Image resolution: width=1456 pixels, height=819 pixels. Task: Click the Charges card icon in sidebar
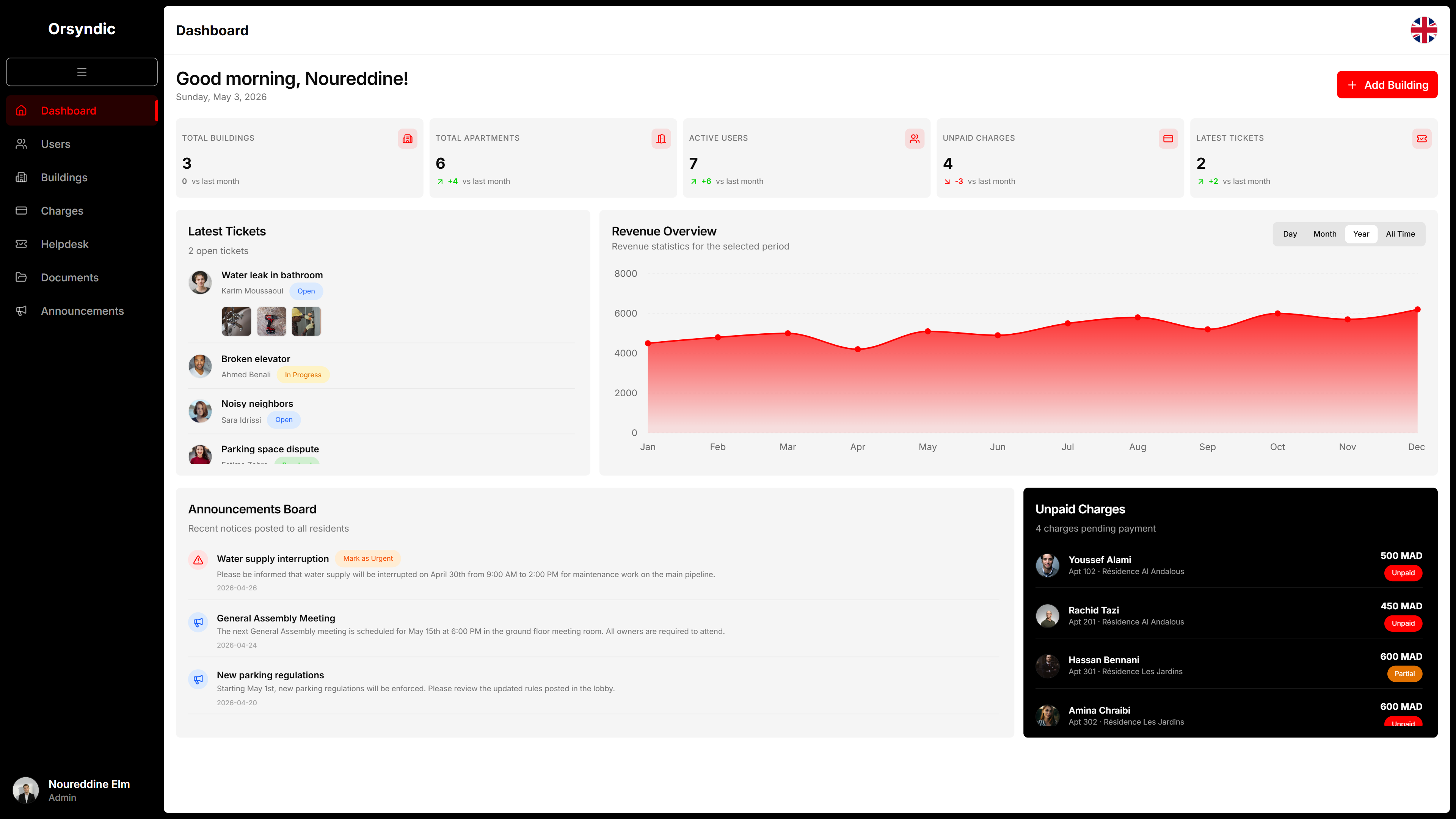point(22,211)
